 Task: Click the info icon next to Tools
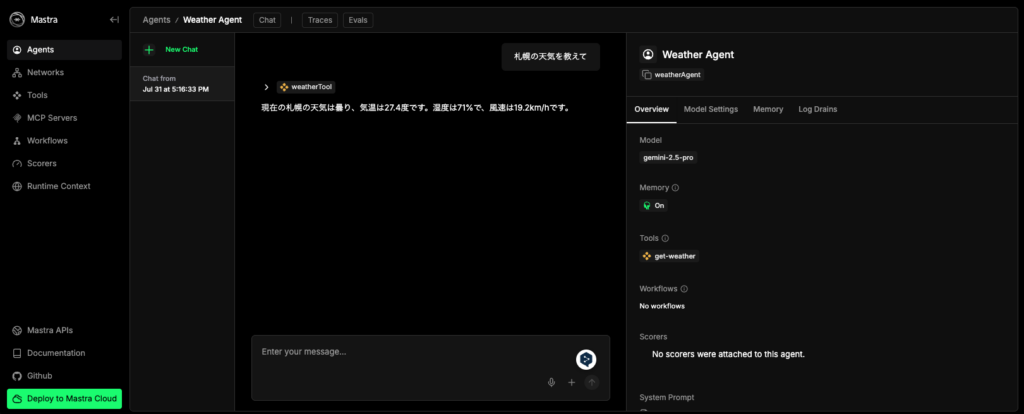666,238
